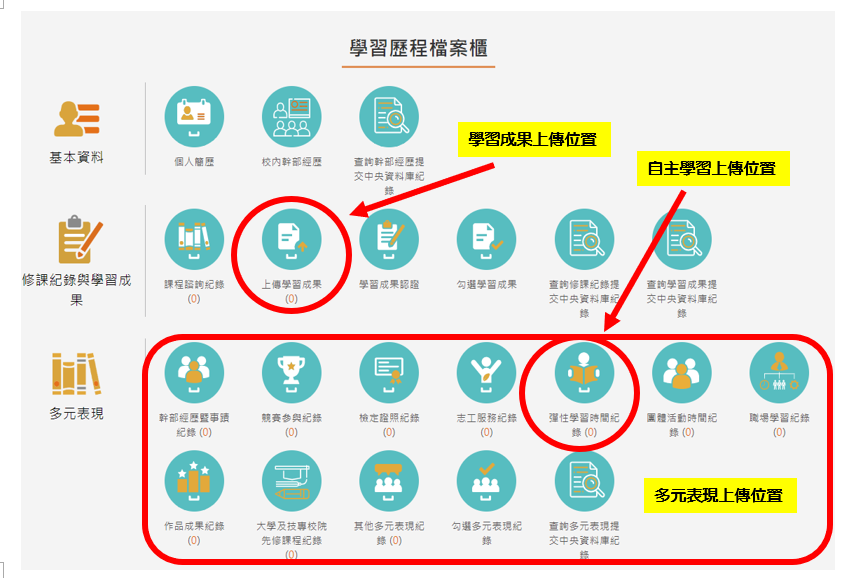
Task: Click the 志工服務紀錄 label text
Action: click(486, 418)
